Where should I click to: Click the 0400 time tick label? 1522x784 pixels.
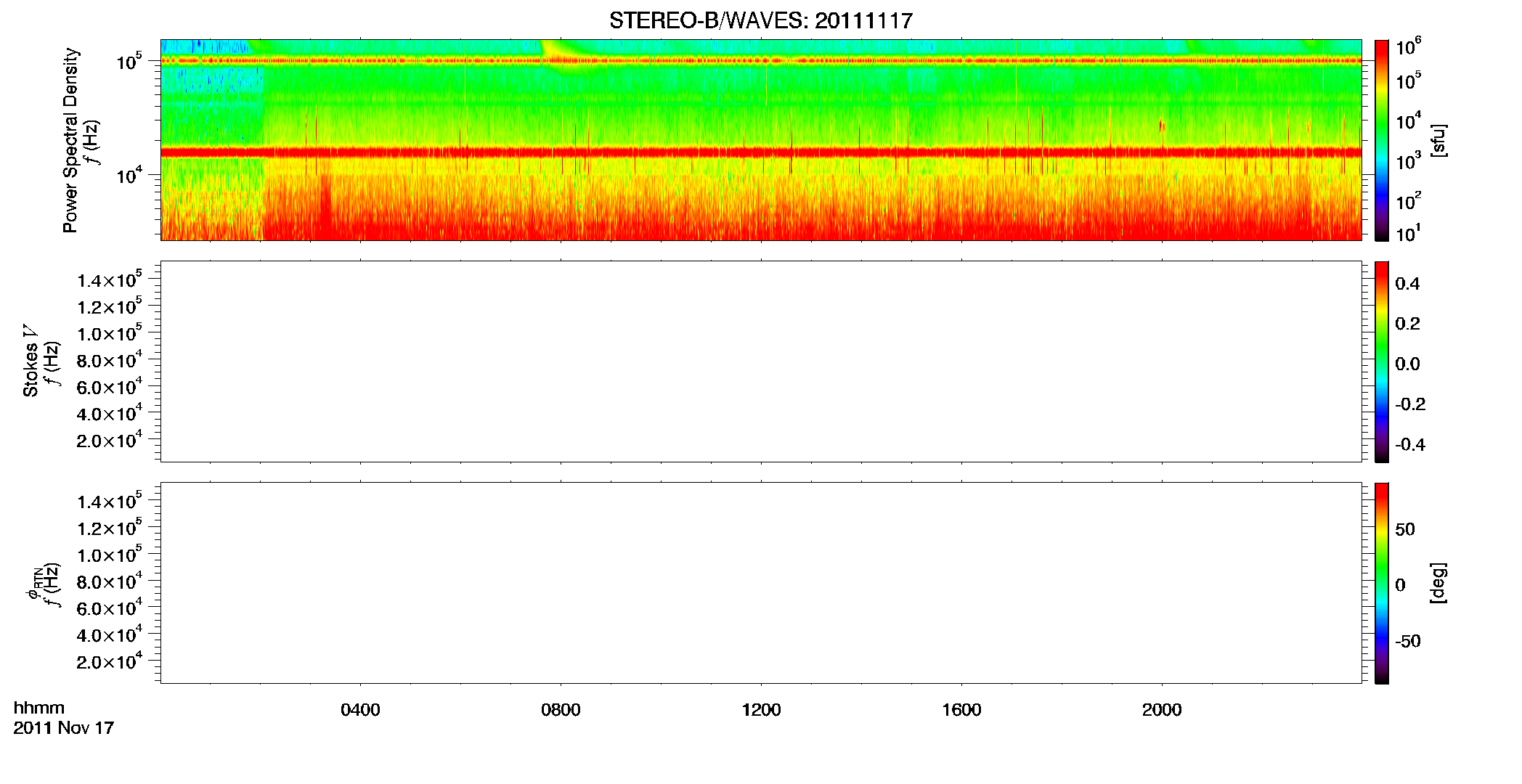pos(360,710)
